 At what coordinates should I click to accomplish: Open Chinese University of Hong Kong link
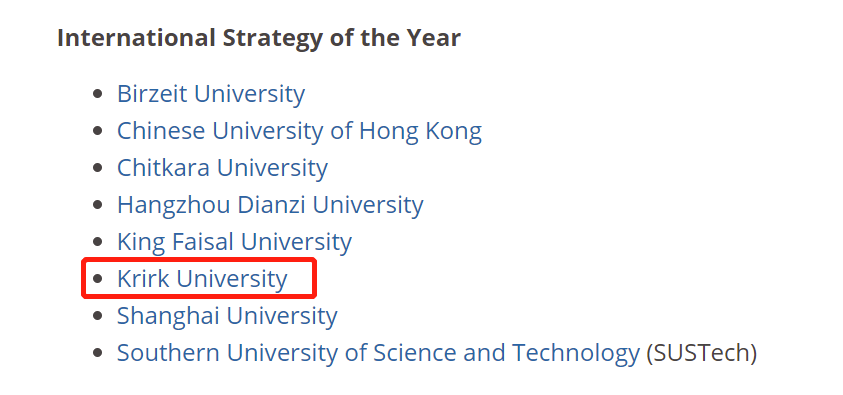click(299, 131)
